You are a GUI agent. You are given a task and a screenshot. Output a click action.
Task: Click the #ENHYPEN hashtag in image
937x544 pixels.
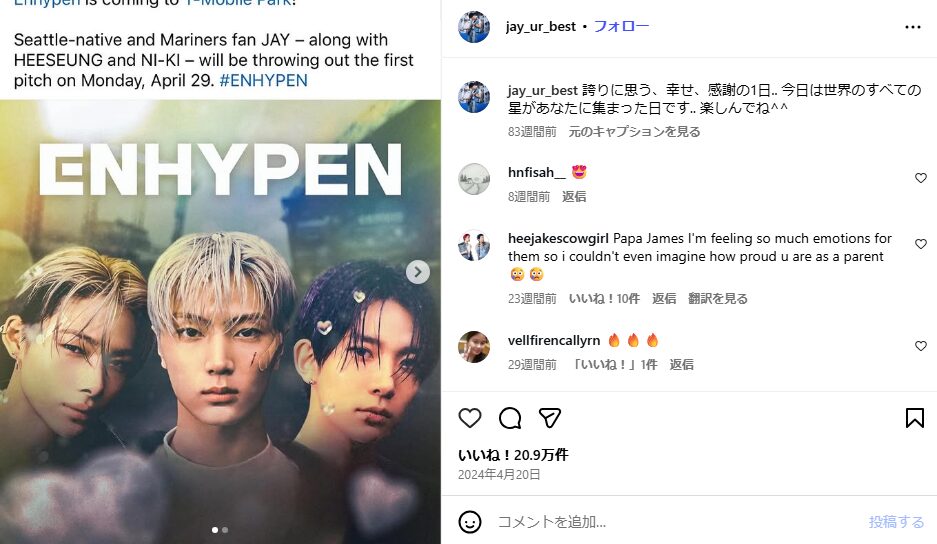pos(264,80)
